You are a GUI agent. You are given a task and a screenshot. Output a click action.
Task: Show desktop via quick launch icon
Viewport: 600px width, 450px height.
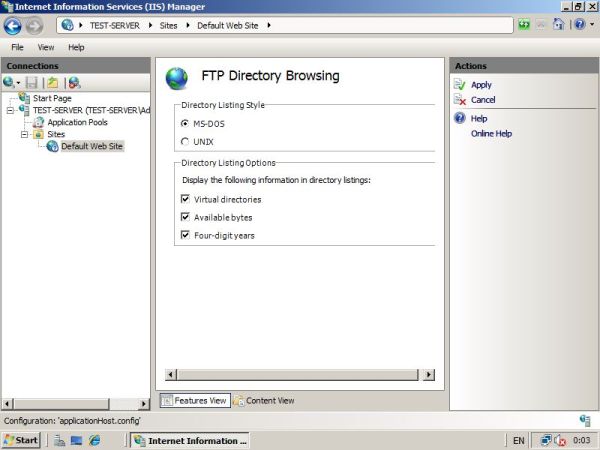pyautogui.click(x=76, y=440)
